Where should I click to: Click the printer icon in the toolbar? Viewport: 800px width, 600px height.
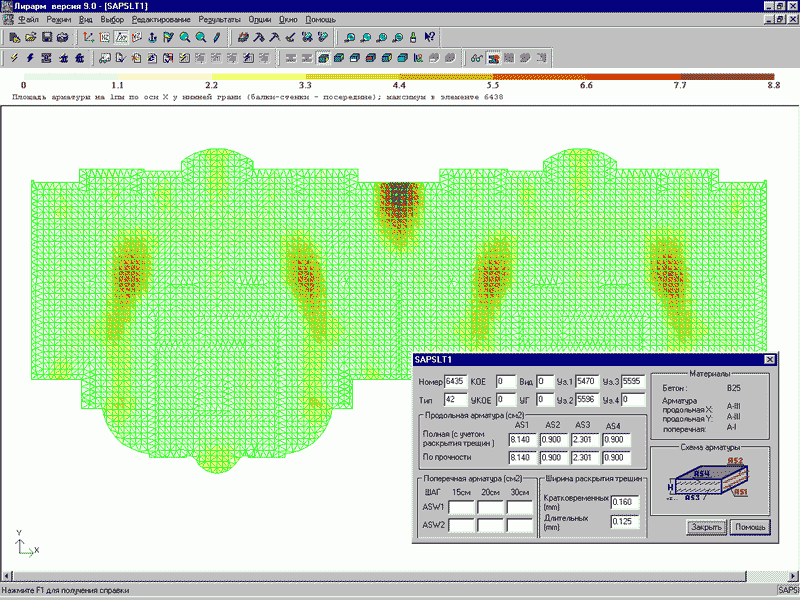(63, 37)
